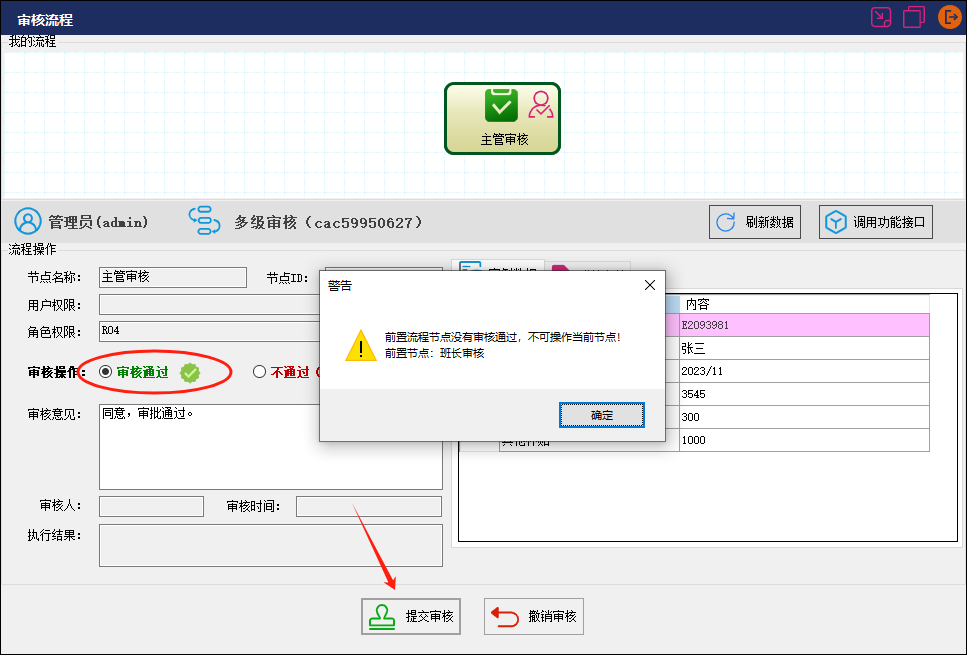The image size is (967, 655).
Task: Select table cell 300
Action: [x=804, y=417]
